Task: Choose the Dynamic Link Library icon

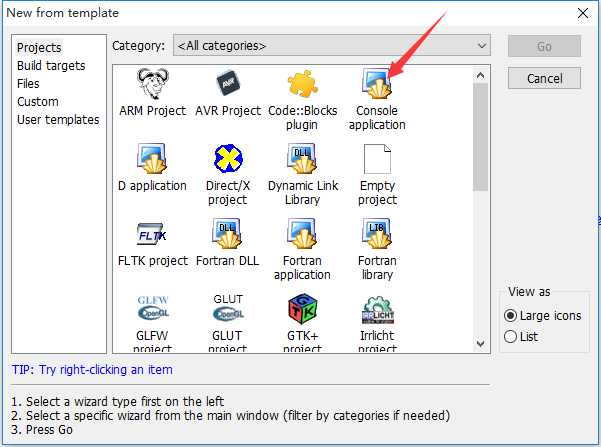Action: (x=302, y=158)
